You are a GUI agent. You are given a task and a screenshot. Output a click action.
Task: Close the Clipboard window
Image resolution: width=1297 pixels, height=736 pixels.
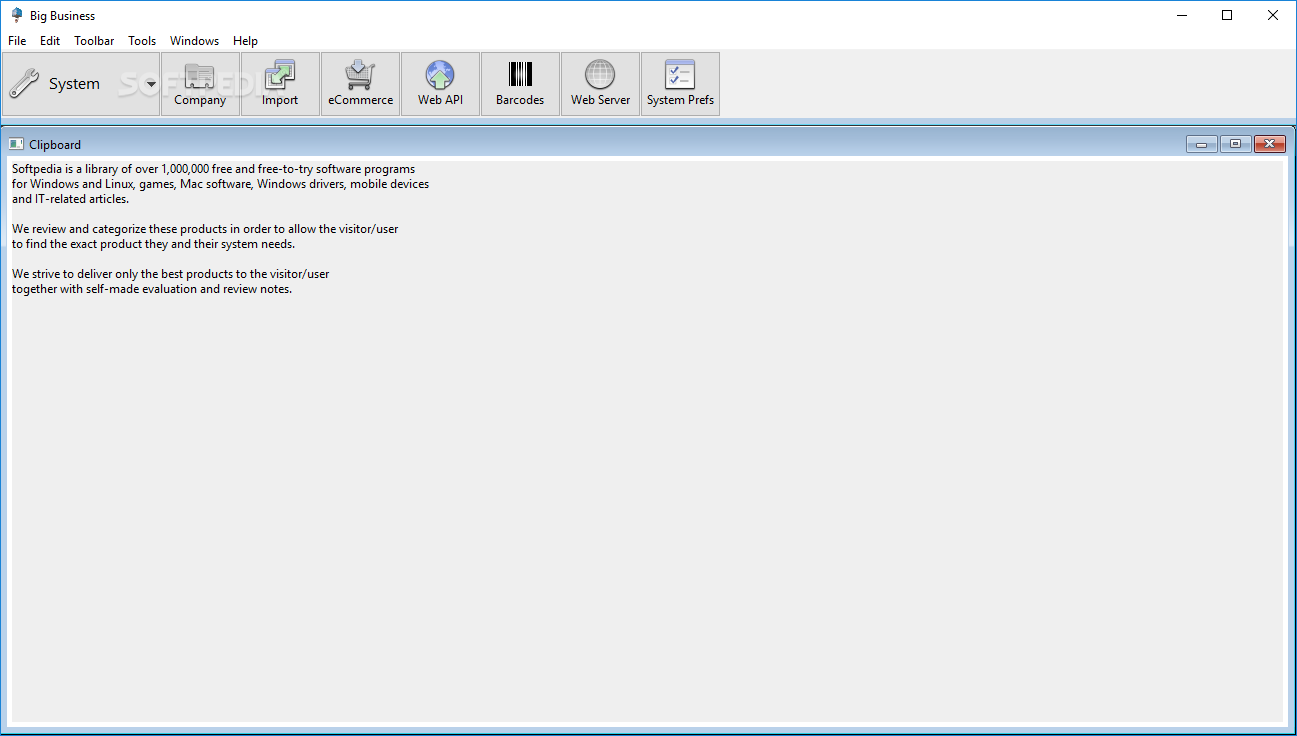(x=1269, y=144)
